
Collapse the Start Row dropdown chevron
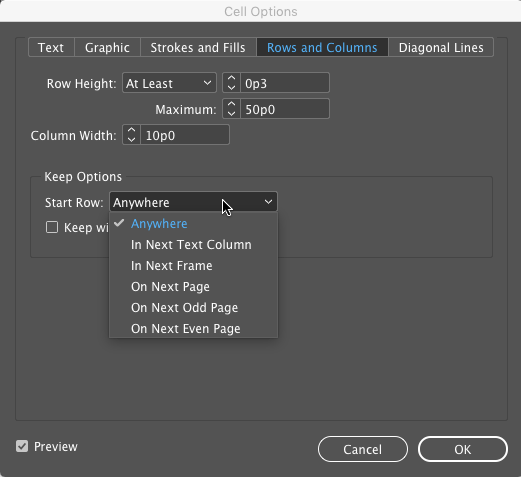(x=268, y=202)
